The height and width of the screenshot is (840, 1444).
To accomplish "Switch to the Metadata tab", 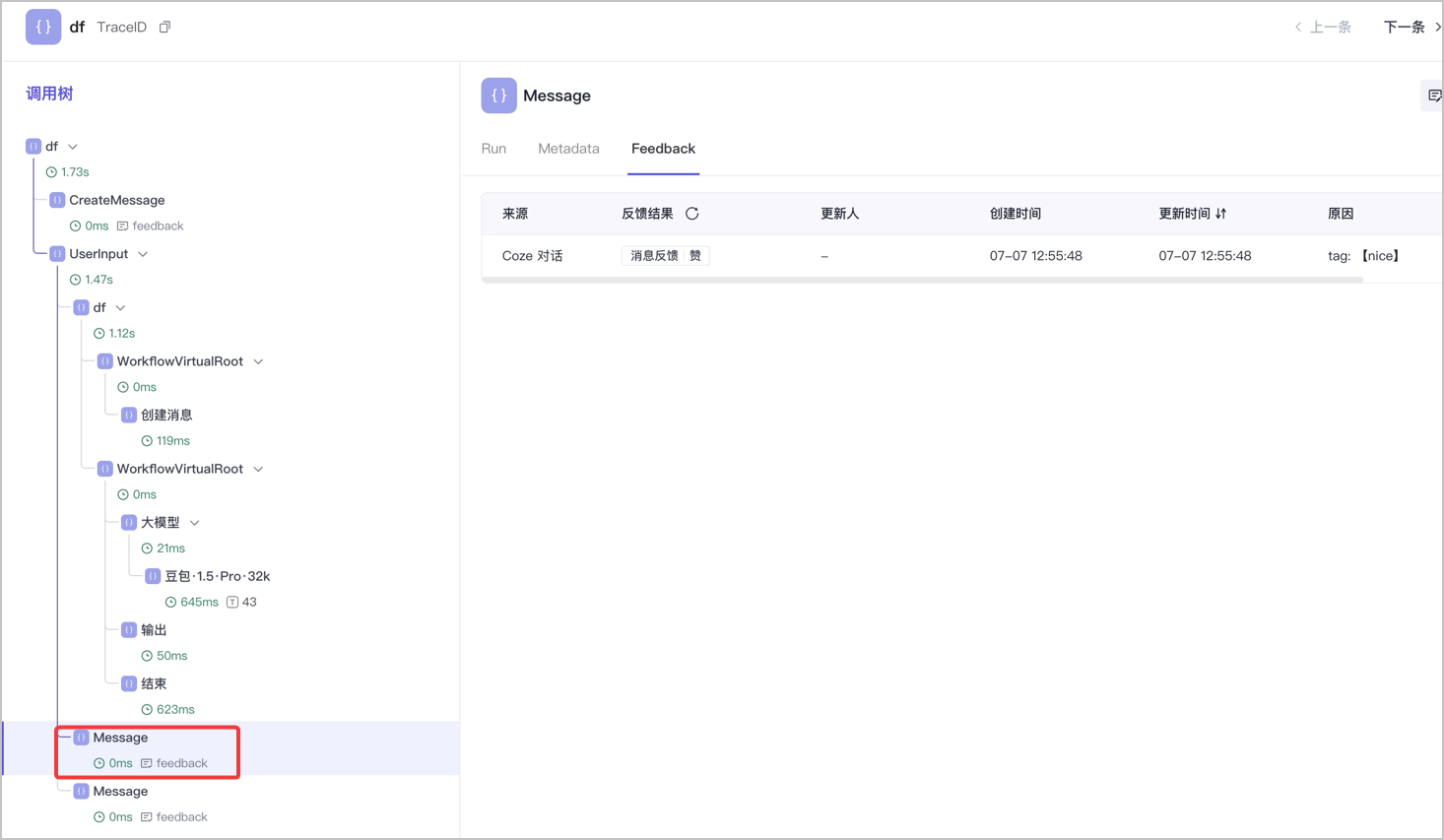I will coord(568,149).
